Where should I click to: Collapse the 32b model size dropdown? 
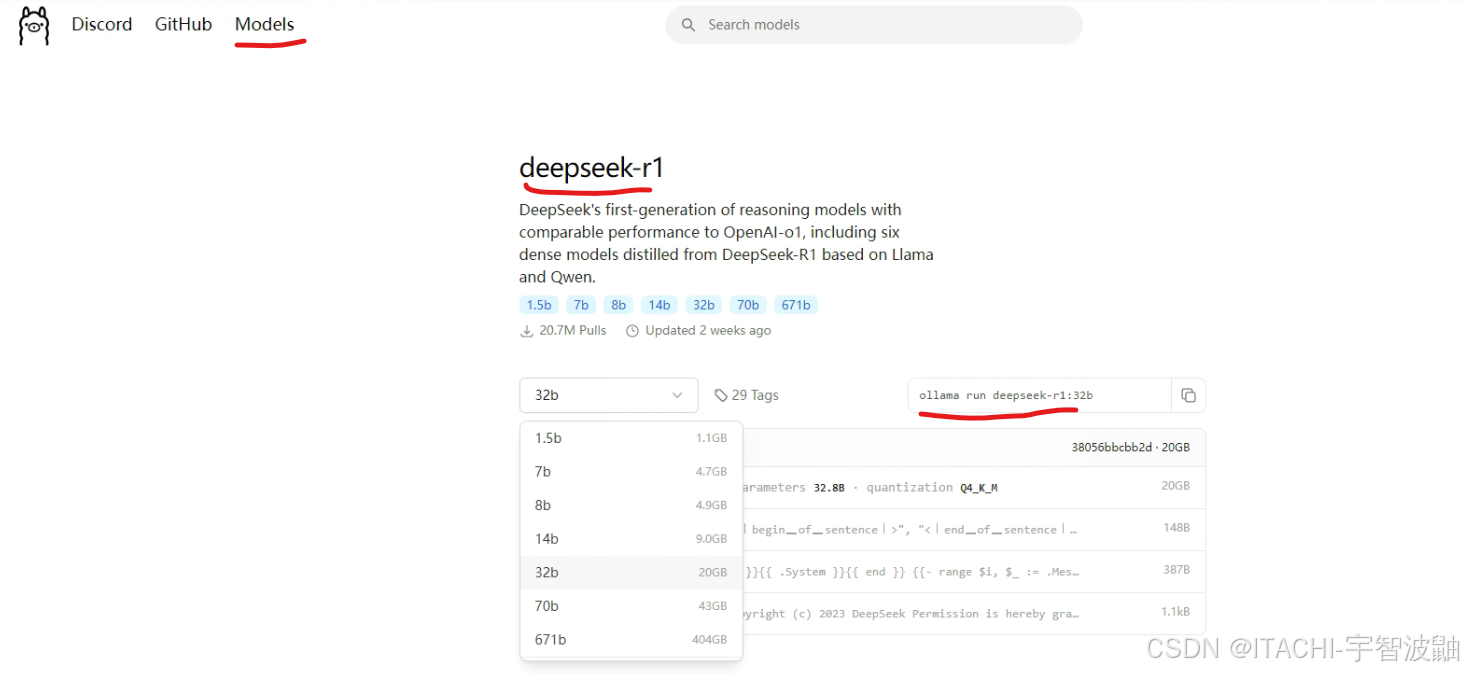pyautogui.click(x=608, y=395)
